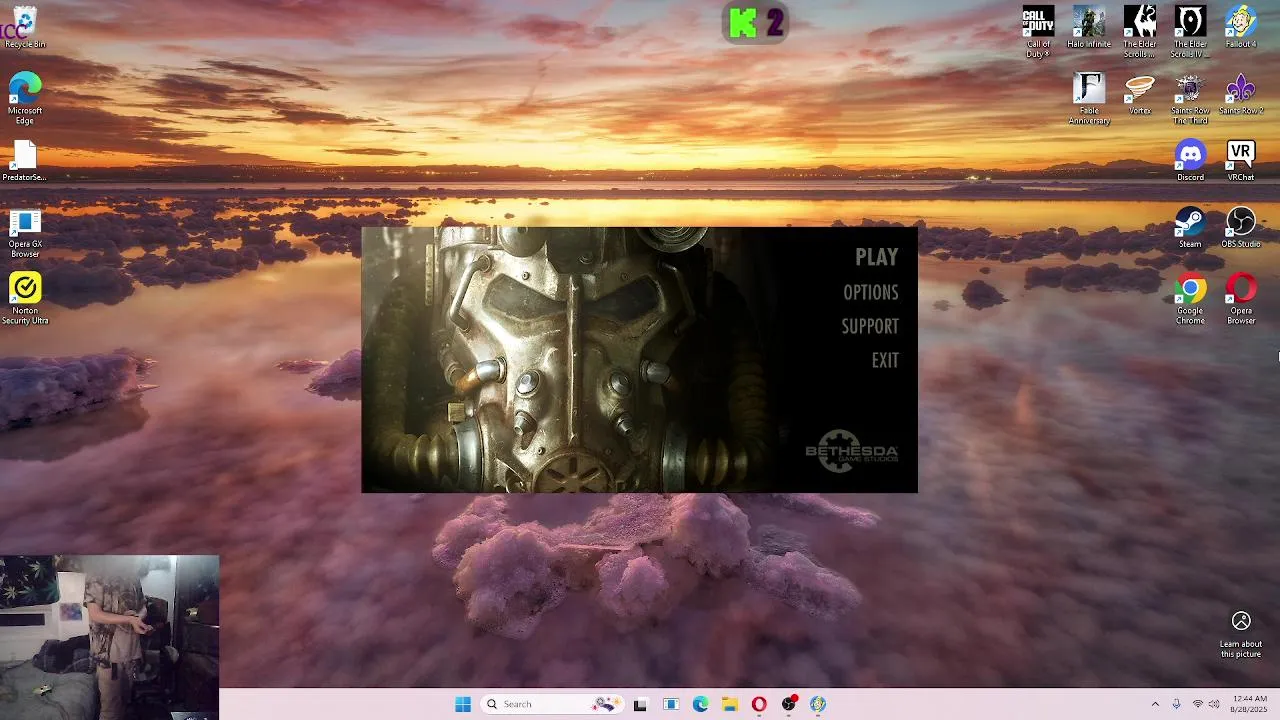Select the Call of Duty desktop shortcut
The image size is (1280, 720).
click(1038, 32)
